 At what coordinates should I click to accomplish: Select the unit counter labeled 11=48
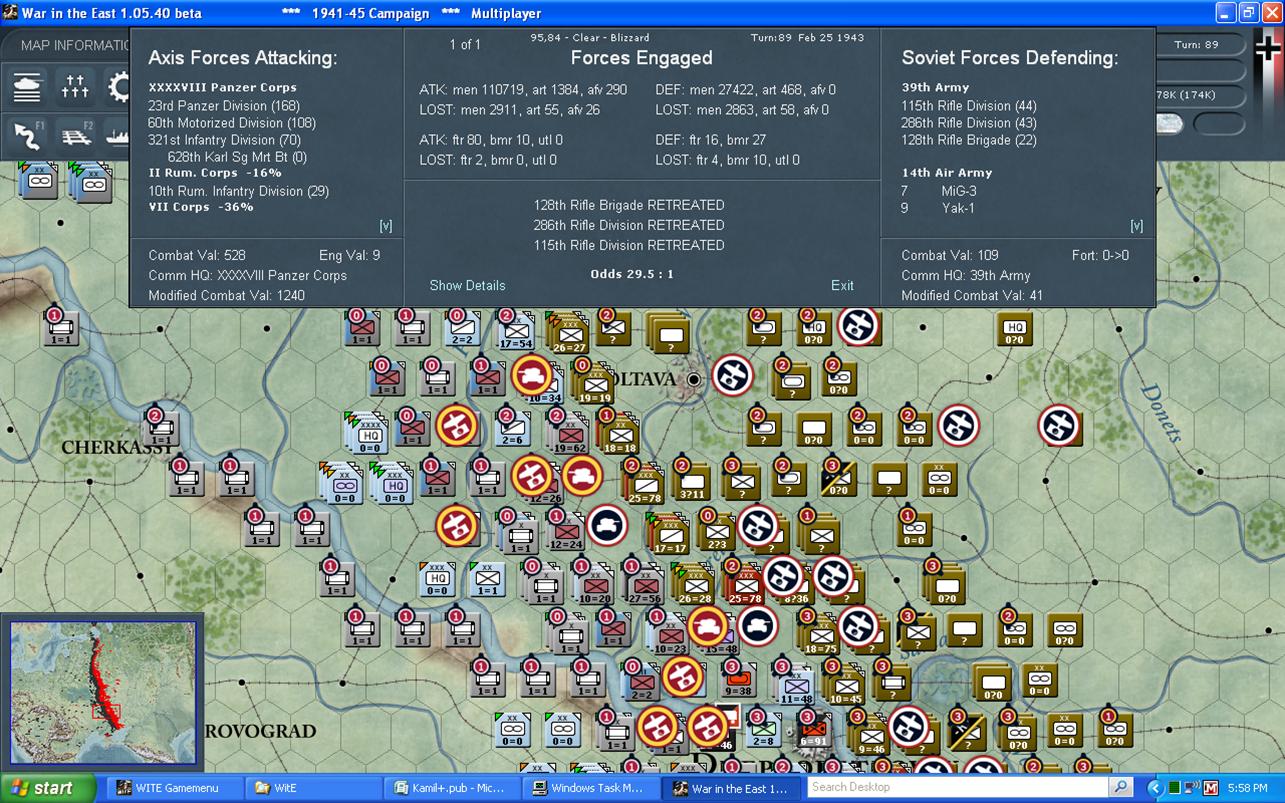click(x=796, y=684)
